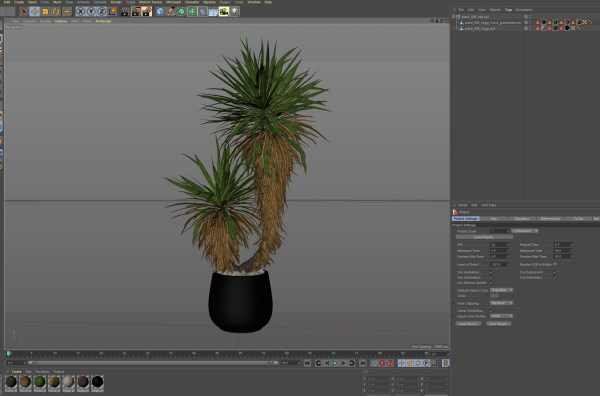The width and height of the screenshot is (600, 396).
Task: Activate the Move tool
Action: [x=34, y=11]
